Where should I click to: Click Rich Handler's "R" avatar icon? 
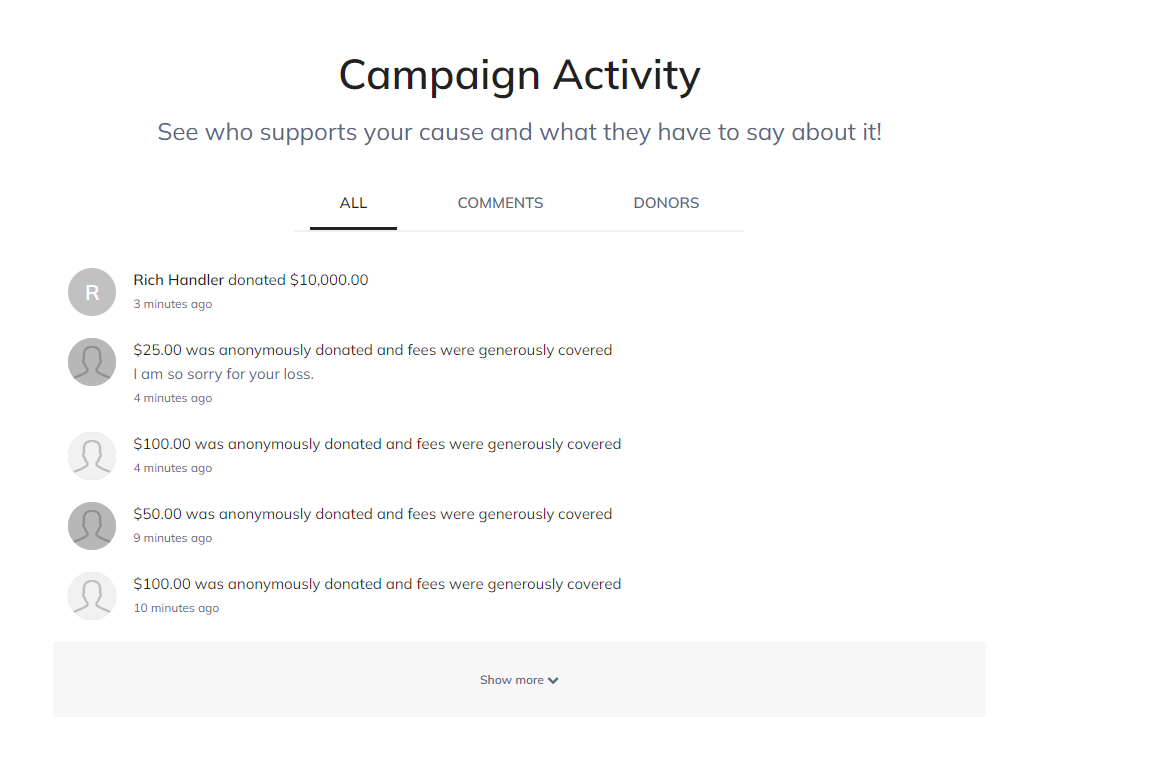click(x=92, y=292)
